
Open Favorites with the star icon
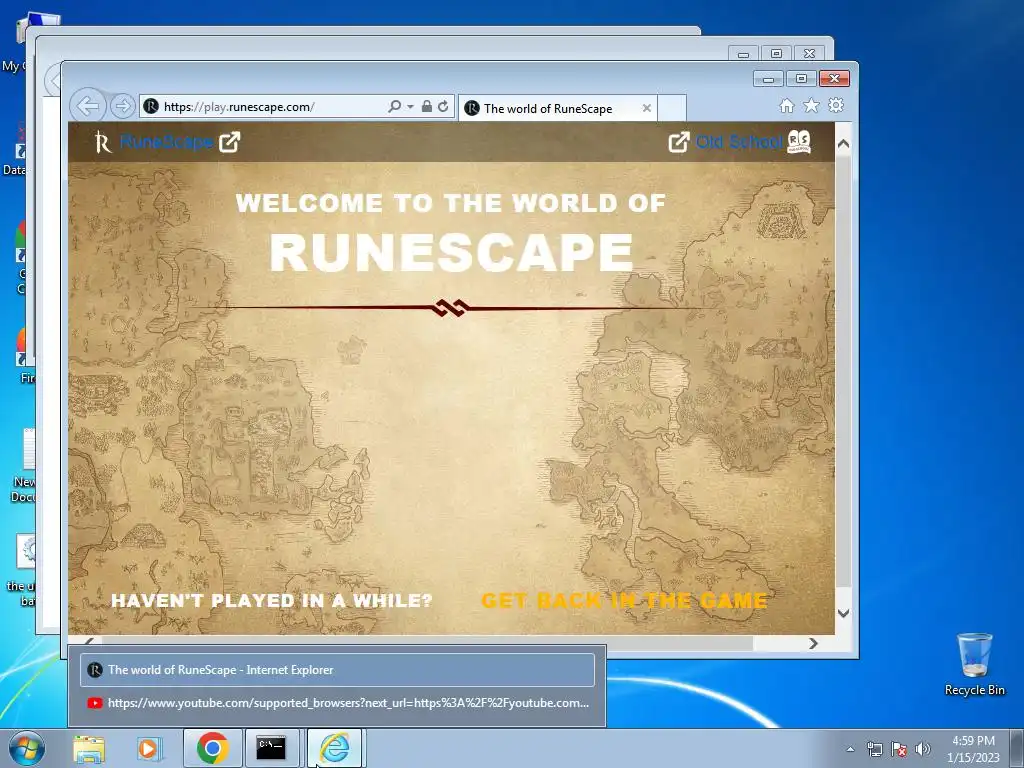(x=811, y=106)
